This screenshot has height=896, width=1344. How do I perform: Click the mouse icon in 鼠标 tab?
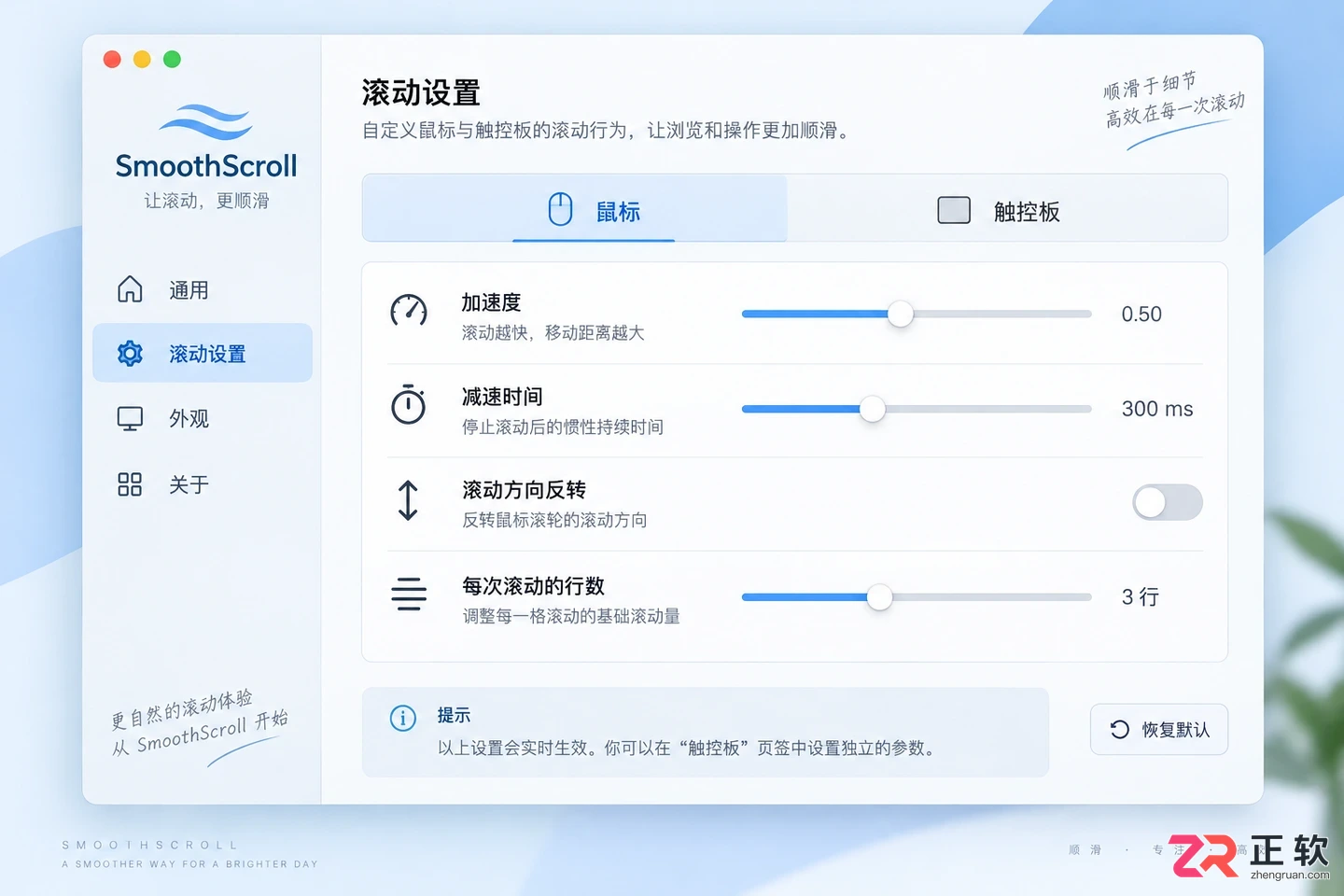(x=560, y=209)
